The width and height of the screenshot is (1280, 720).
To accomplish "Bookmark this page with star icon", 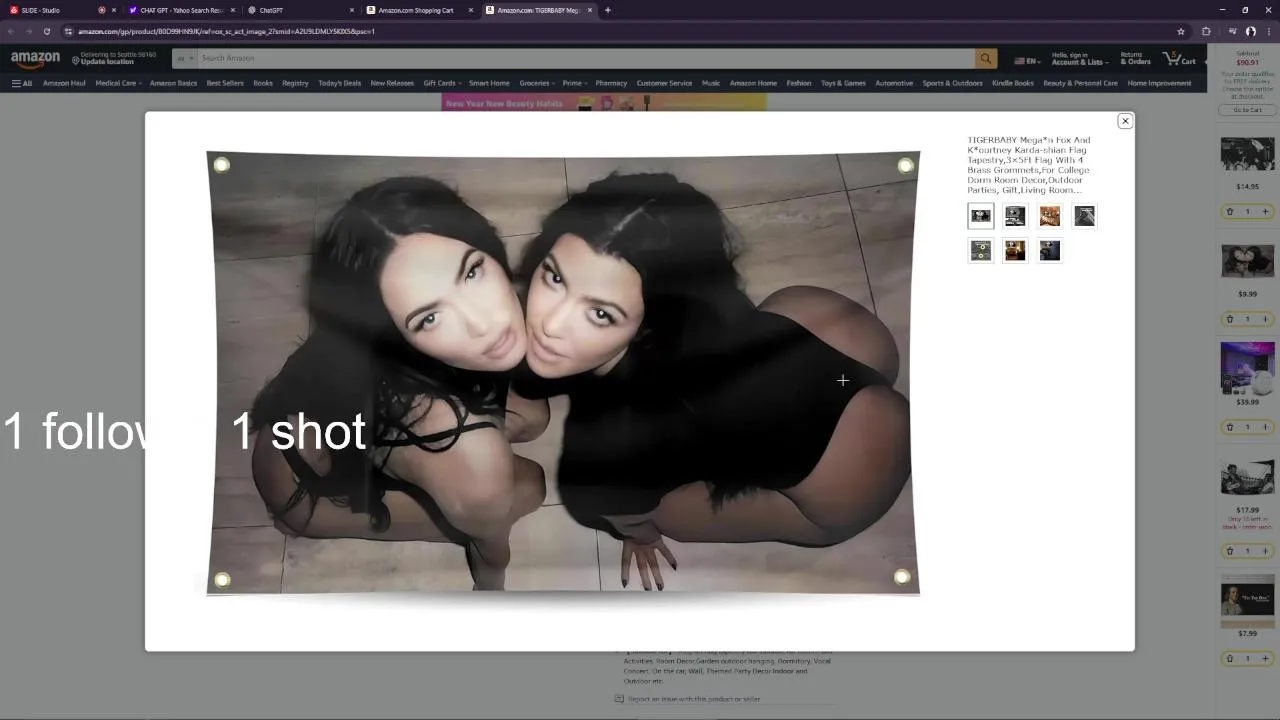I will (x=1181, y=31).
